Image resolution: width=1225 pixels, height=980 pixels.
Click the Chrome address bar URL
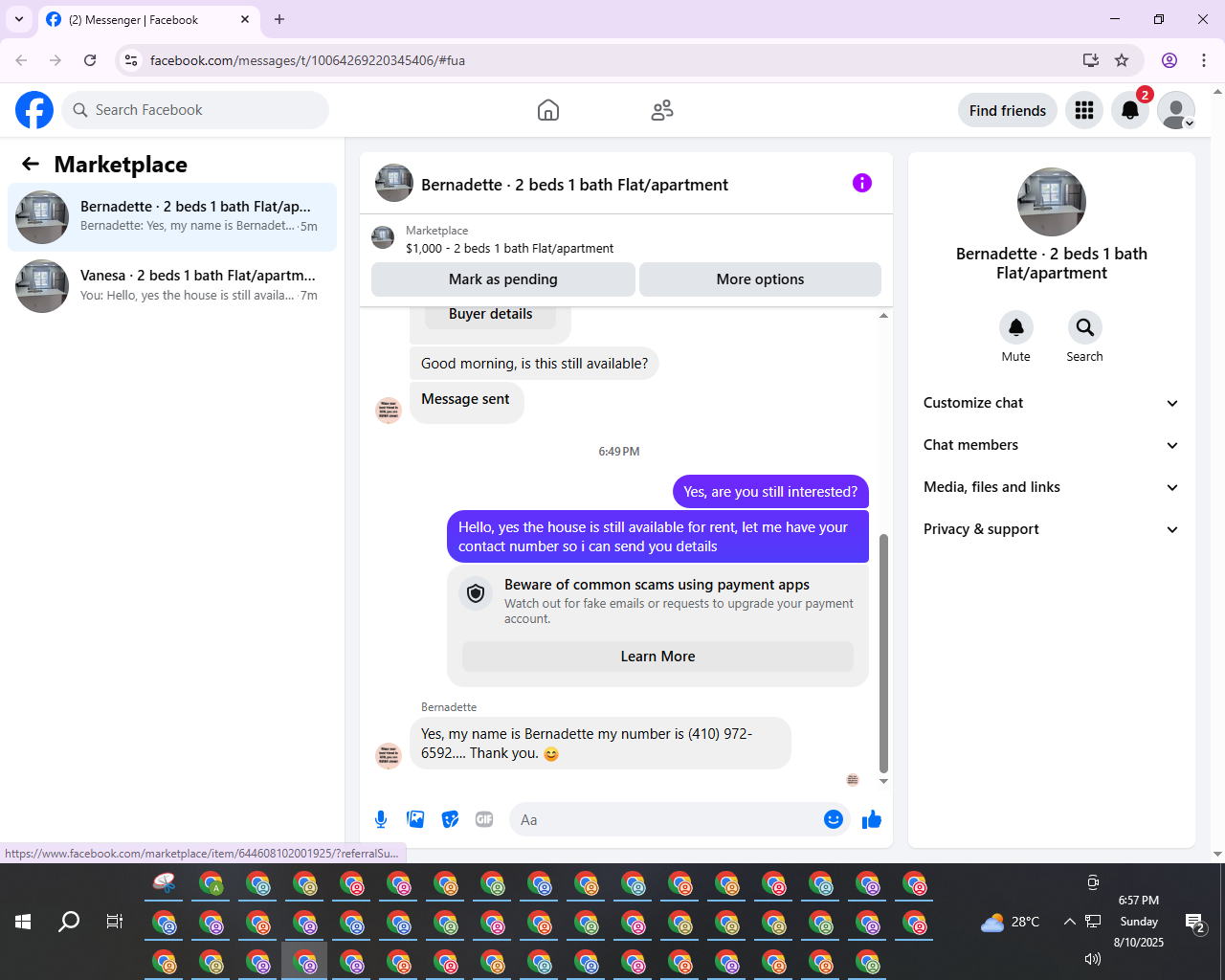(x=307, y=60)
